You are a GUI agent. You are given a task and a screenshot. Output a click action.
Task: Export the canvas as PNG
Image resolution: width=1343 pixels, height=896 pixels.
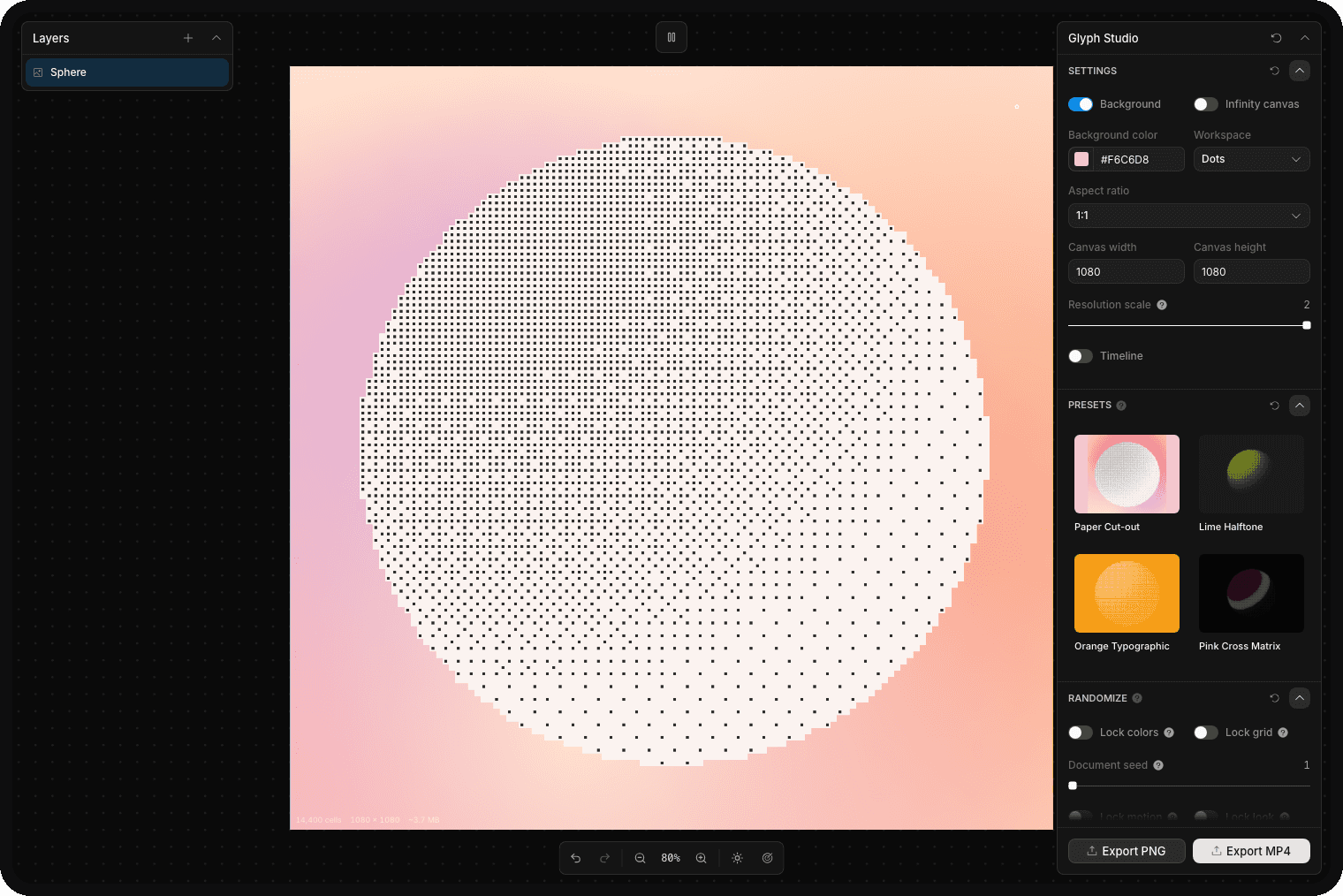pos(1127,851)
